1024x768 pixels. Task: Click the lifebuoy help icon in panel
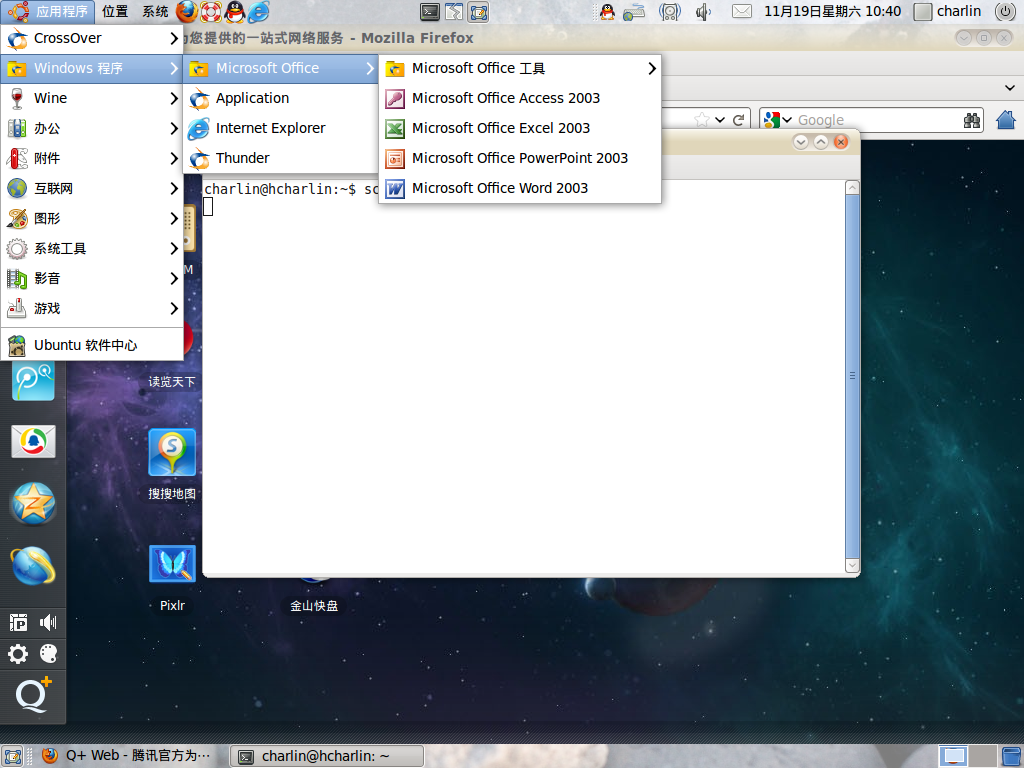(211, 11)
